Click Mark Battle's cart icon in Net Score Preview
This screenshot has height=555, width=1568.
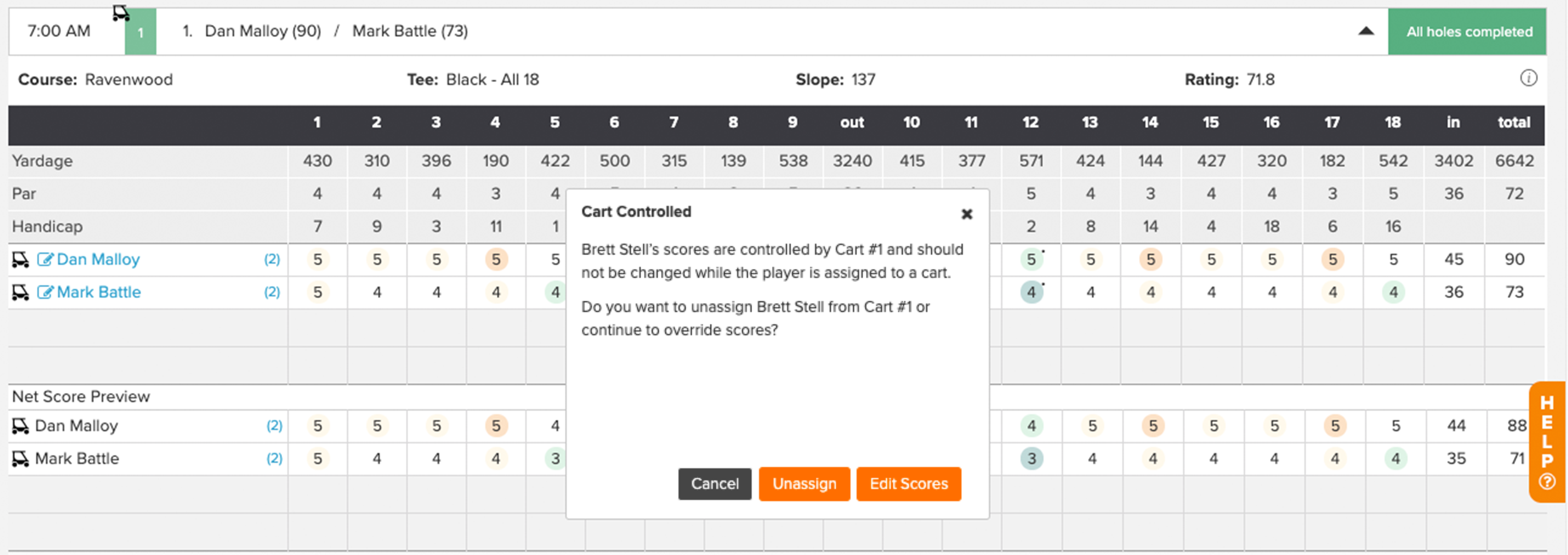(x=20, y=459)
